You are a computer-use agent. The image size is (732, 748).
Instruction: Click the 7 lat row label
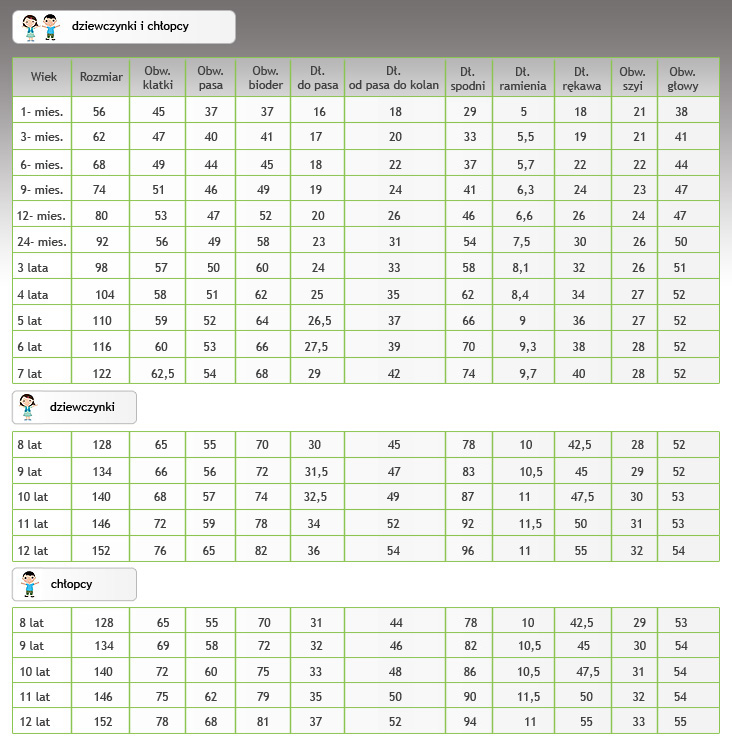pyautogui.click(x=30, y=374)
